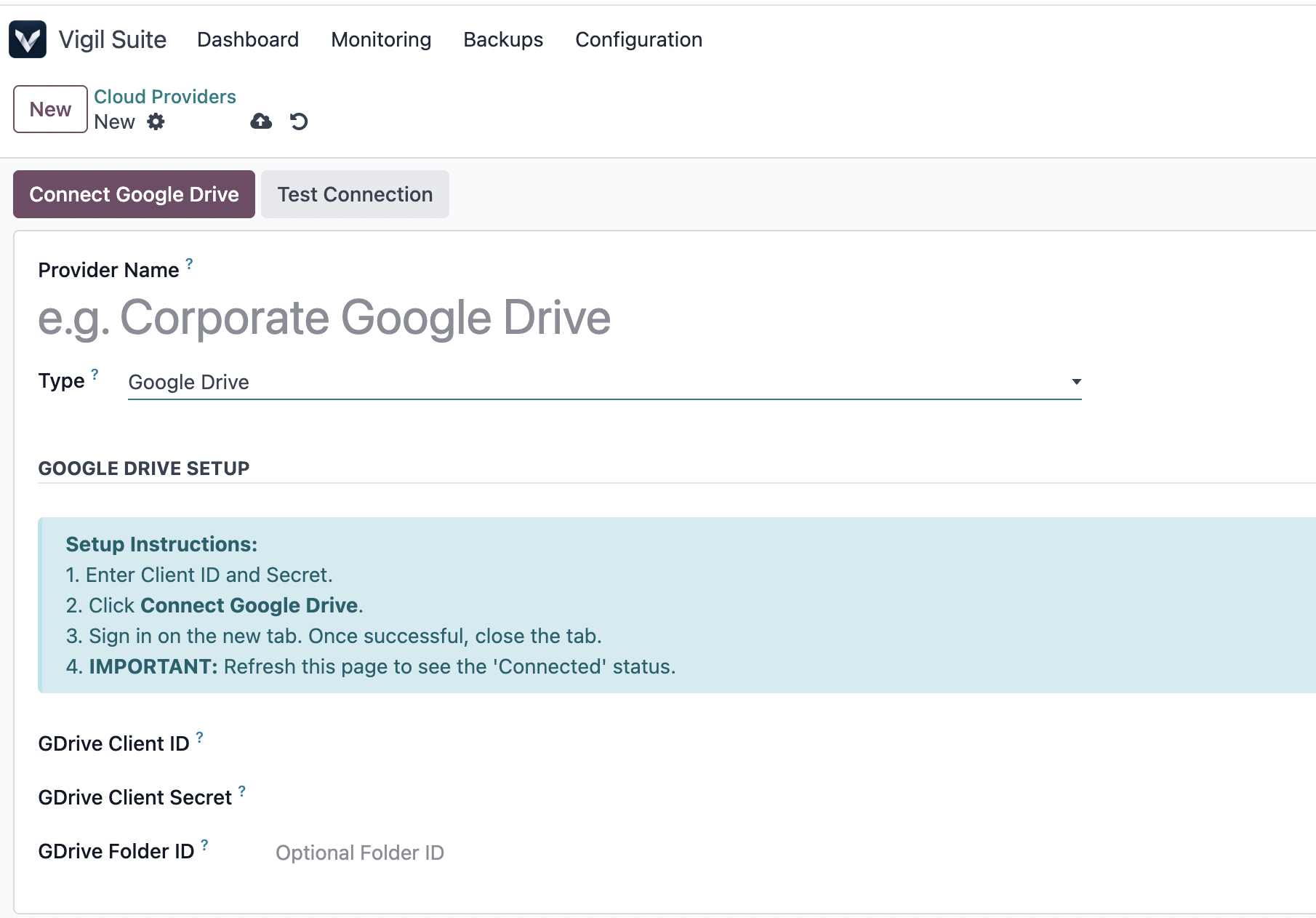Open the Monitoring menu
Viewport: 1316px width, 918px height.
pyautogui.click(x=381, y=39)
